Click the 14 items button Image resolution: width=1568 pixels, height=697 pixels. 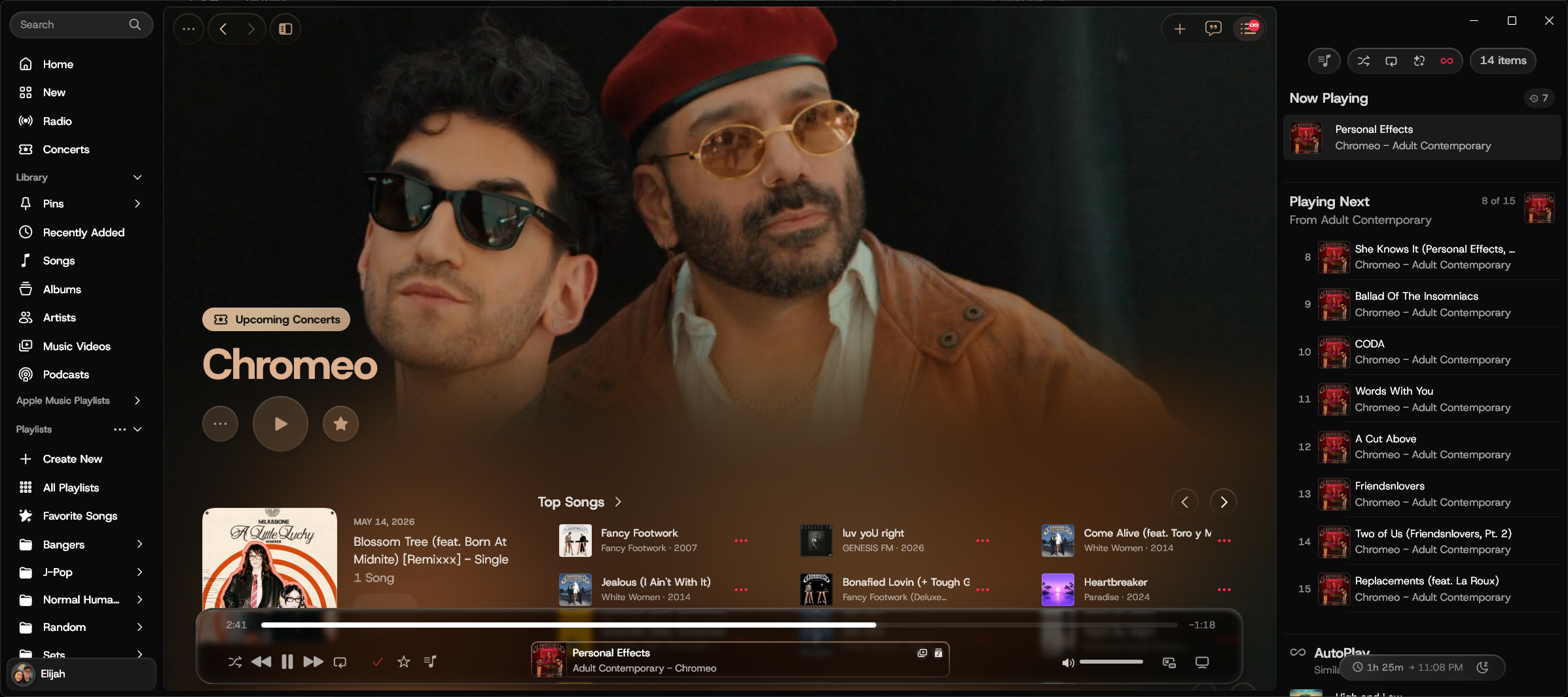[x=1503, y=61]
